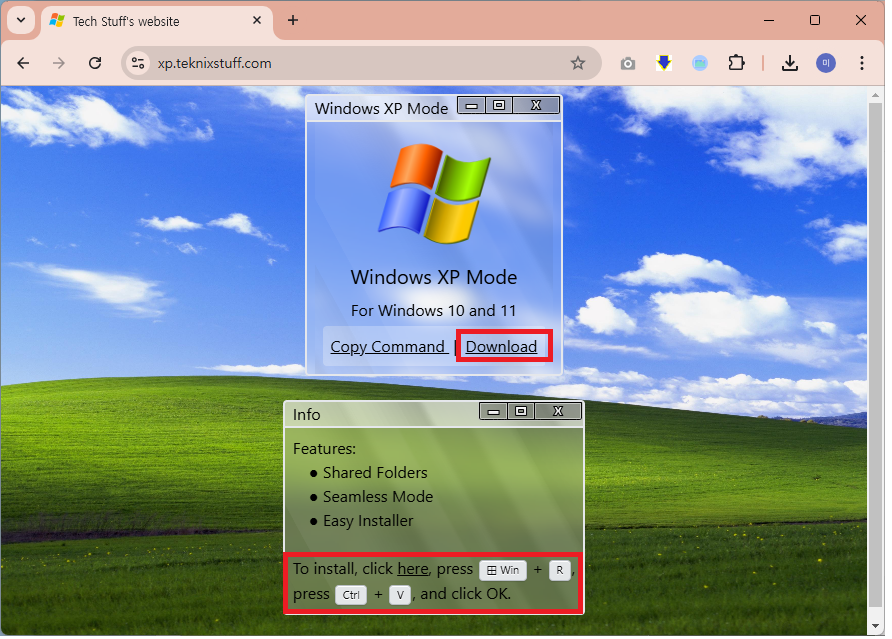Click the 'Seamless Mode' feature text
This screenshot has height=639, width=892.
(378, 497)
